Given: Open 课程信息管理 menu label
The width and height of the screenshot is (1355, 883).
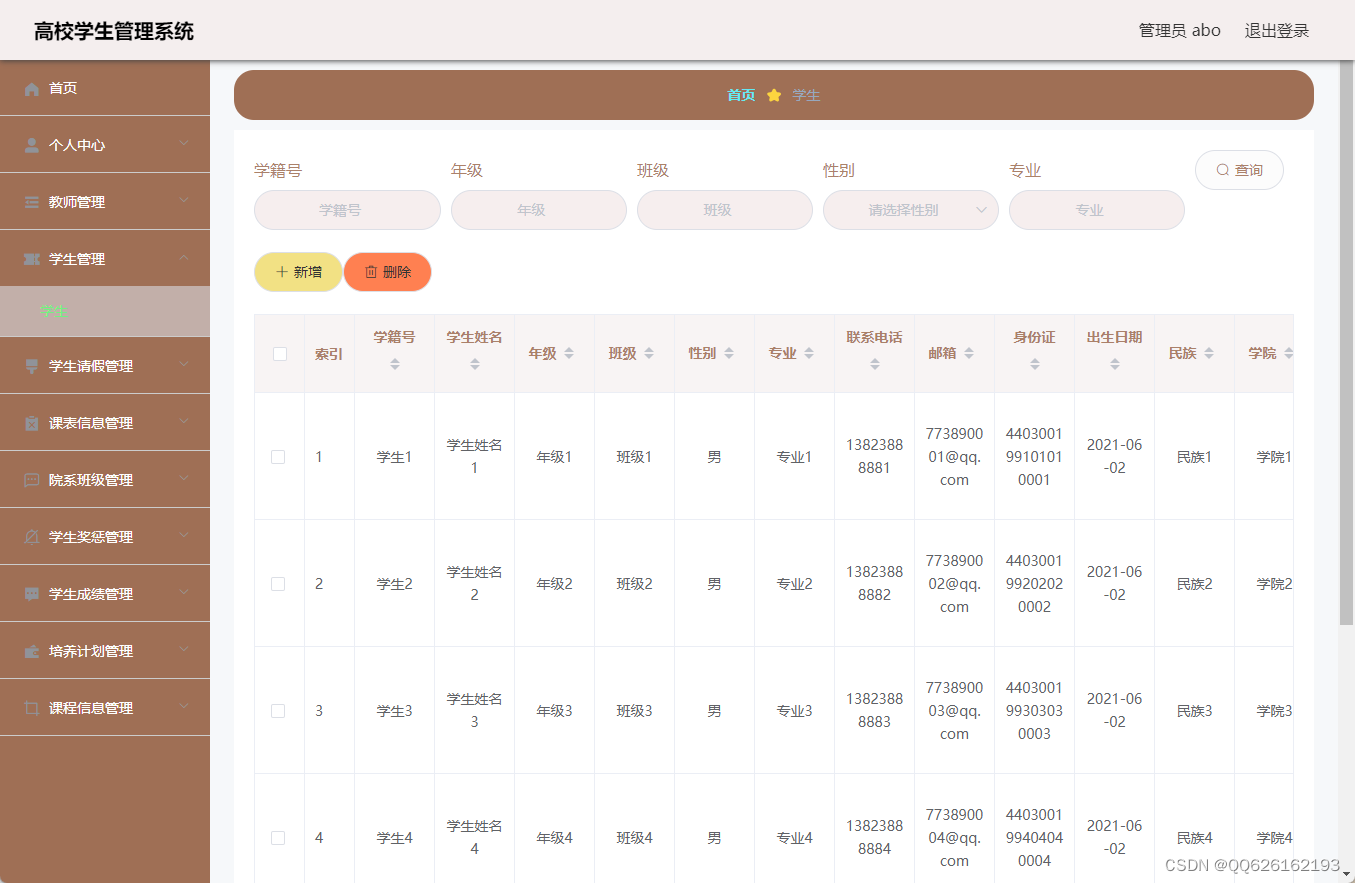Looking at the screenshot, I should (x=91, y=708).
